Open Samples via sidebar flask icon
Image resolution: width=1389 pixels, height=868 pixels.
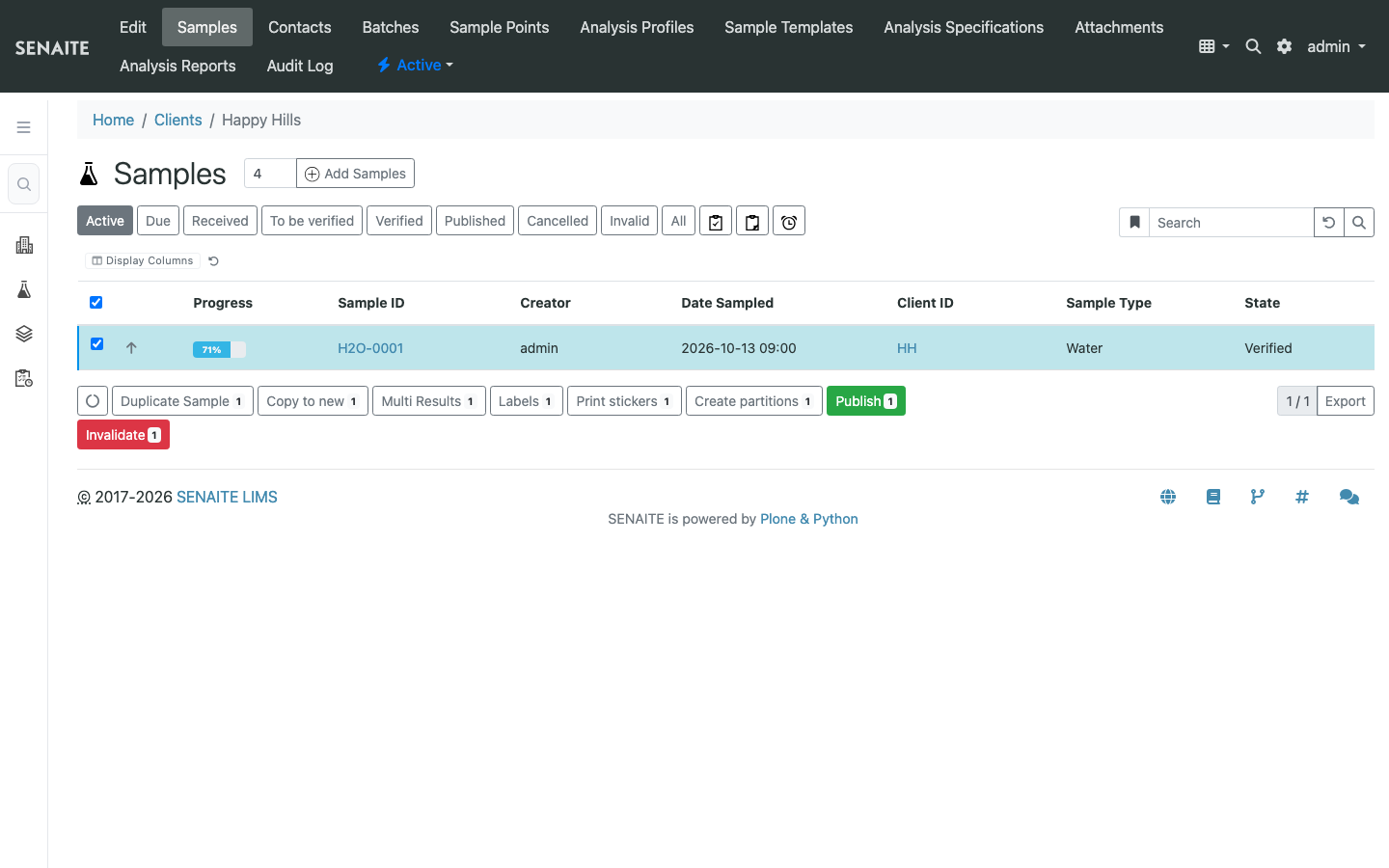pyautogui.click(x=24, y=289)
